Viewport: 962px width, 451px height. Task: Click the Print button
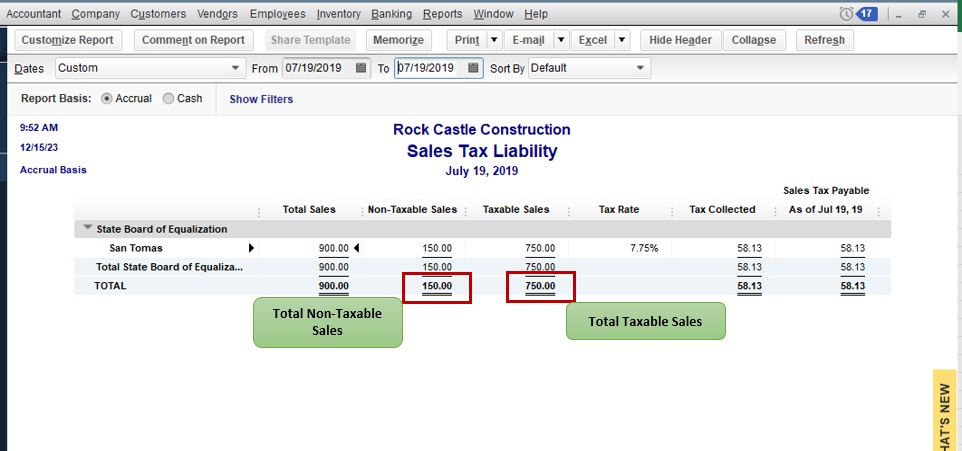point(467,40)
